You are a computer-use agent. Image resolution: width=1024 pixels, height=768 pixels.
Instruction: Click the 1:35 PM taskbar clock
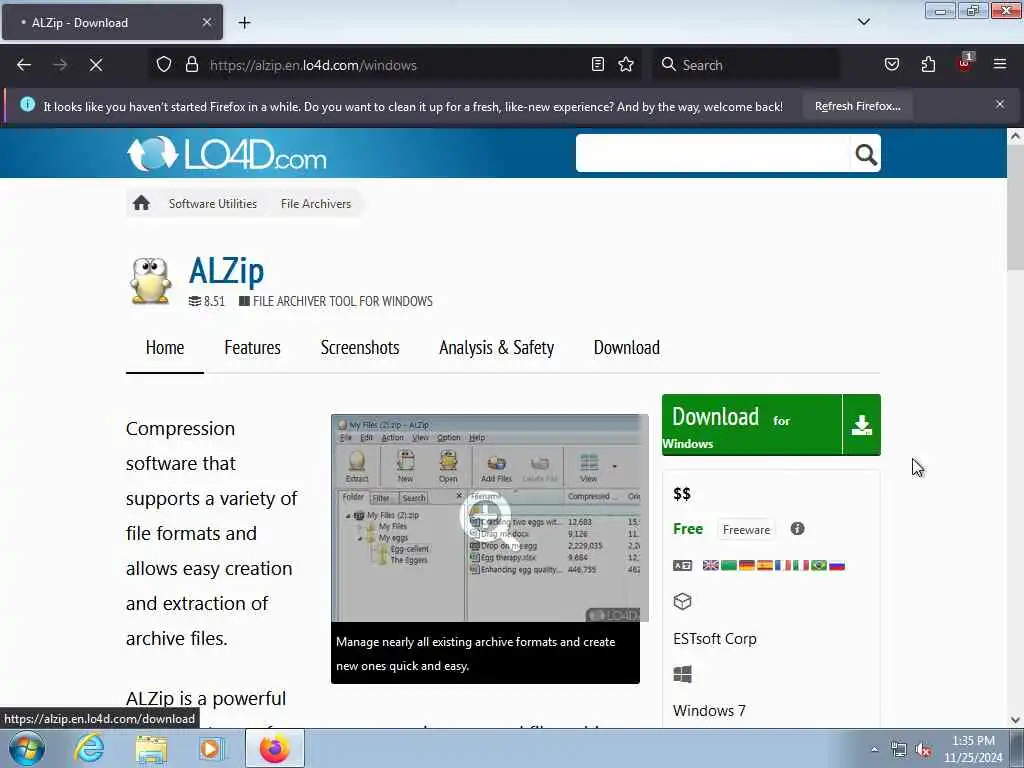click(x=973, y=741)
